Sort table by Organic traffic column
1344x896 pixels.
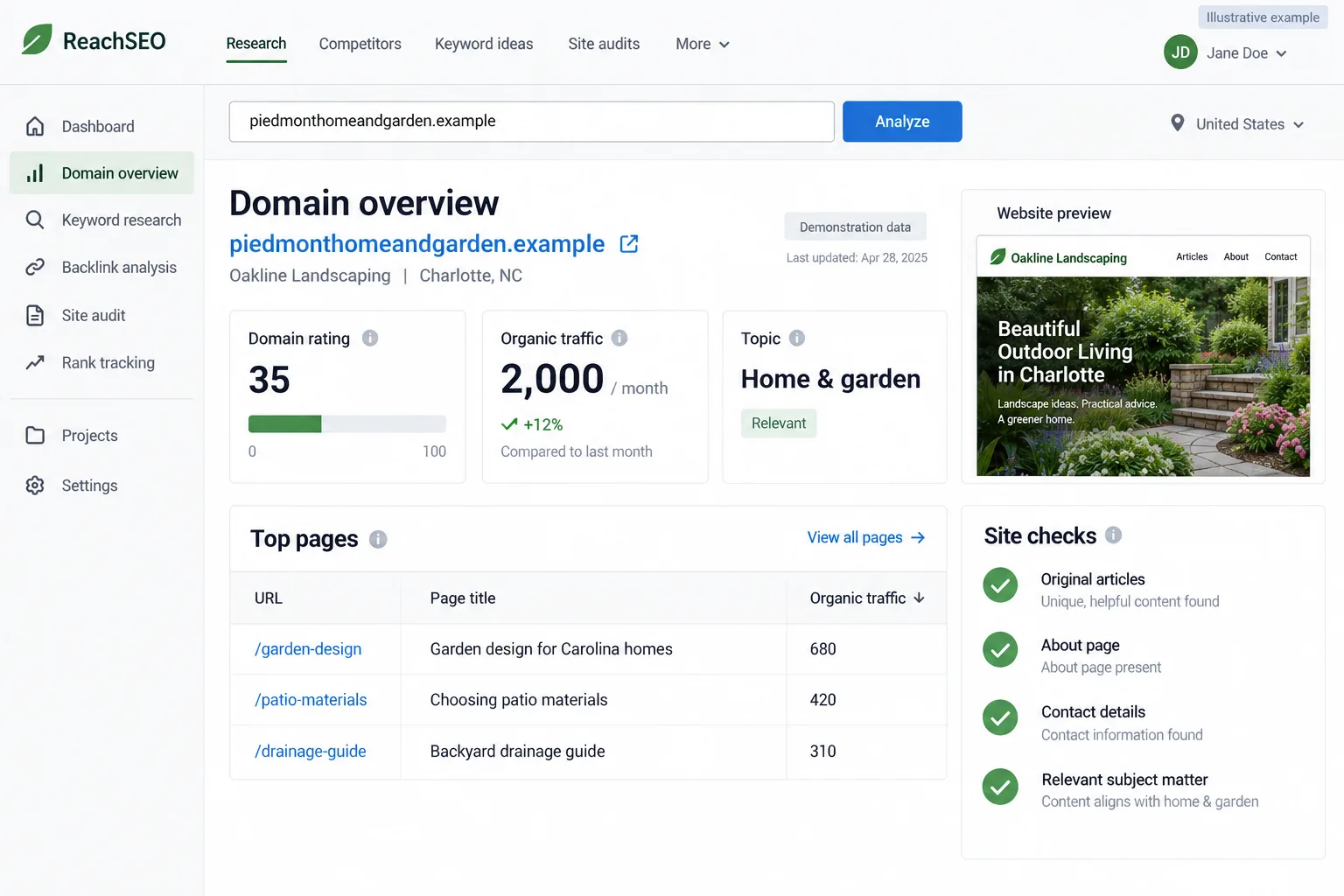click(867, 598)
